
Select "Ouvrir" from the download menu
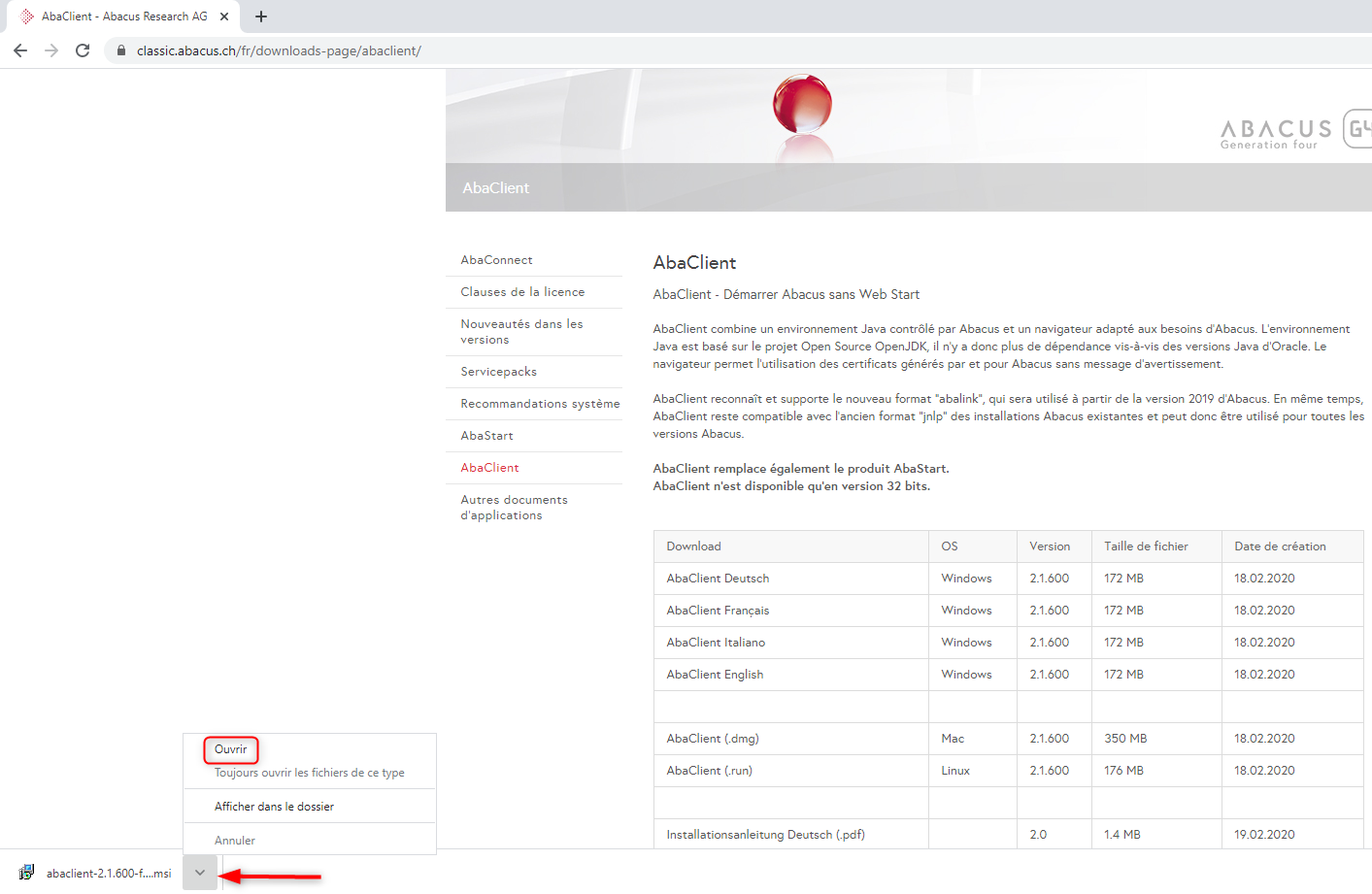(230, 749)
